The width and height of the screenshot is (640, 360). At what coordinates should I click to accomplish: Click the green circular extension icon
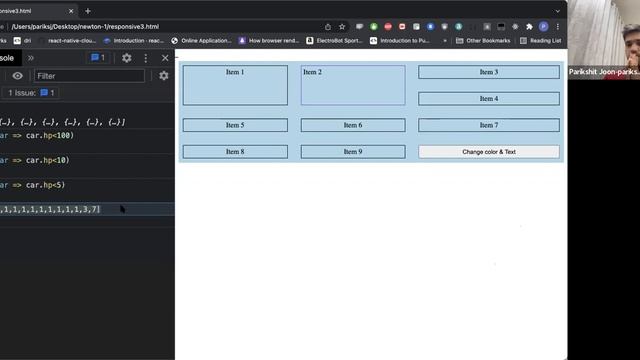tap(373, 27)
